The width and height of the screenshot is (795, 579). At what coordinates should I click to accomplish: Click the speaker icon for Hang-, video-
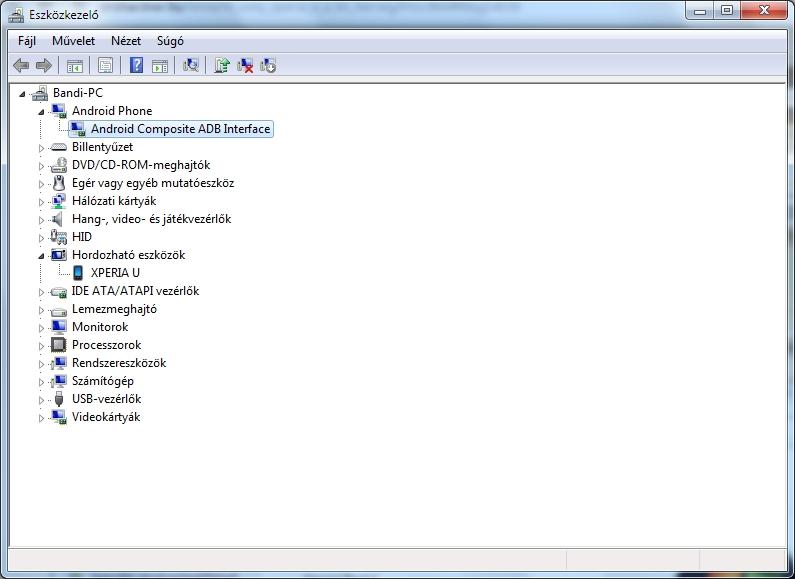coord(58,219)
